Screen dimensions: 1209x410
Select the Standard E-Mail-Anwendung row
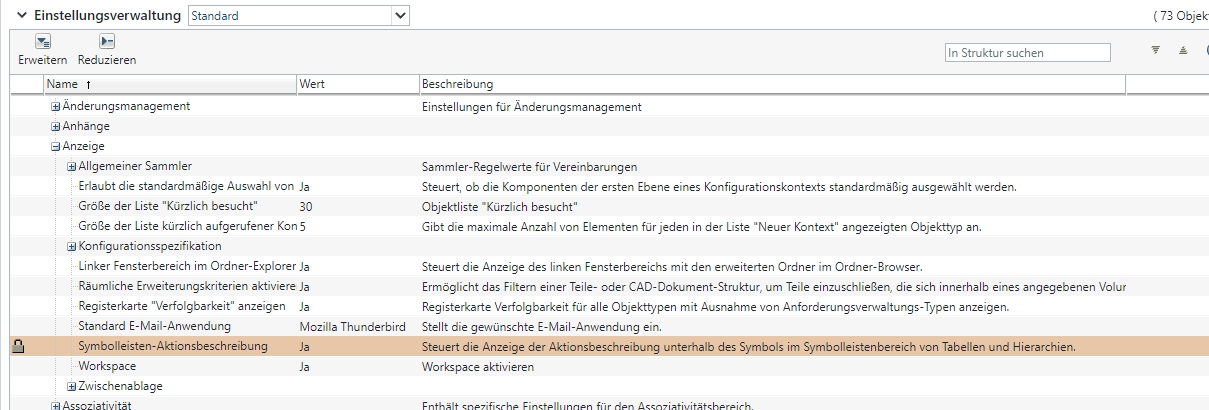[x=154, y=327]
